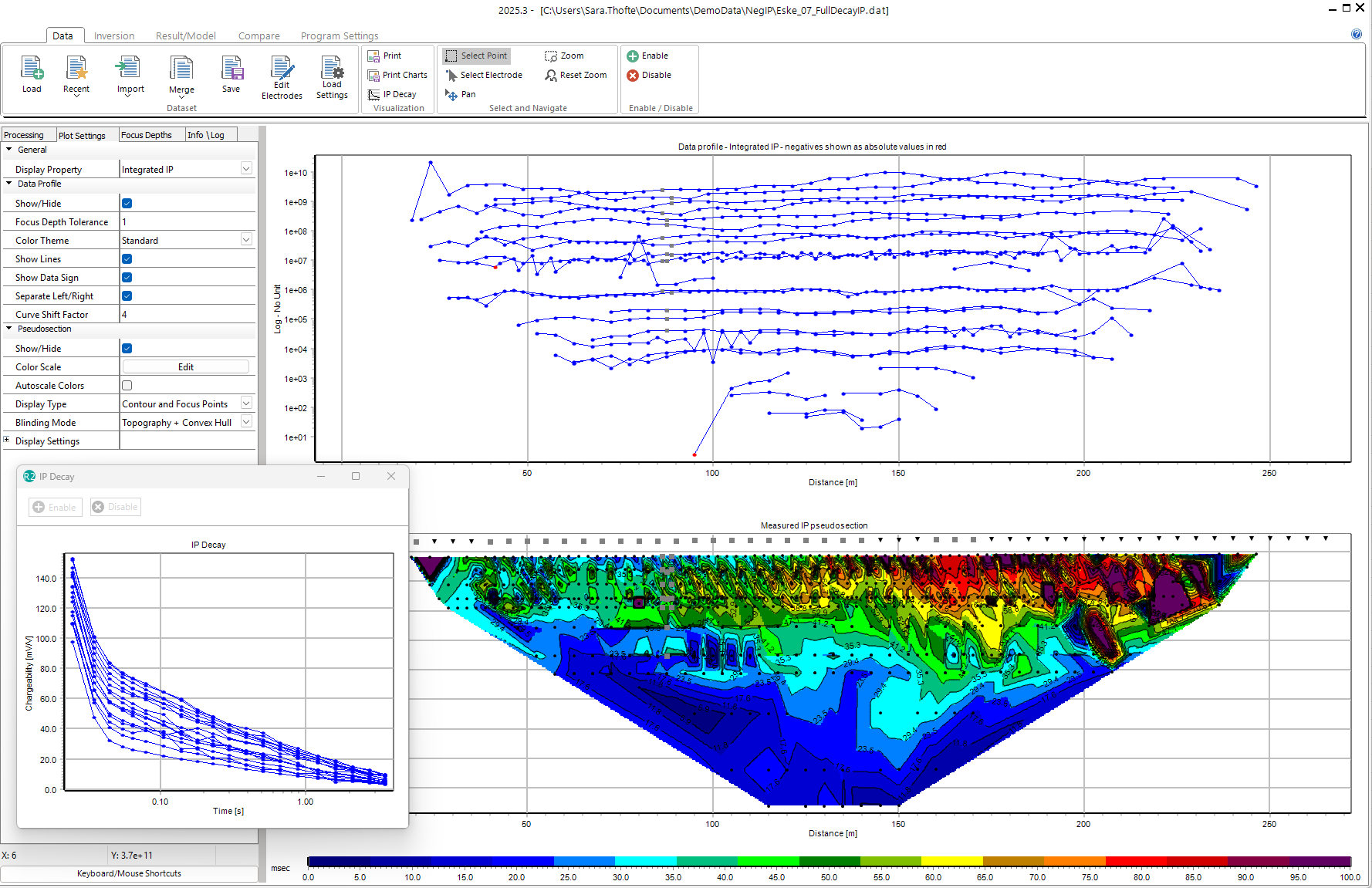Viewport: 1372px width, 888px height.
Task: Open the Blinding Mode dropdown
Action: [246, 422]
